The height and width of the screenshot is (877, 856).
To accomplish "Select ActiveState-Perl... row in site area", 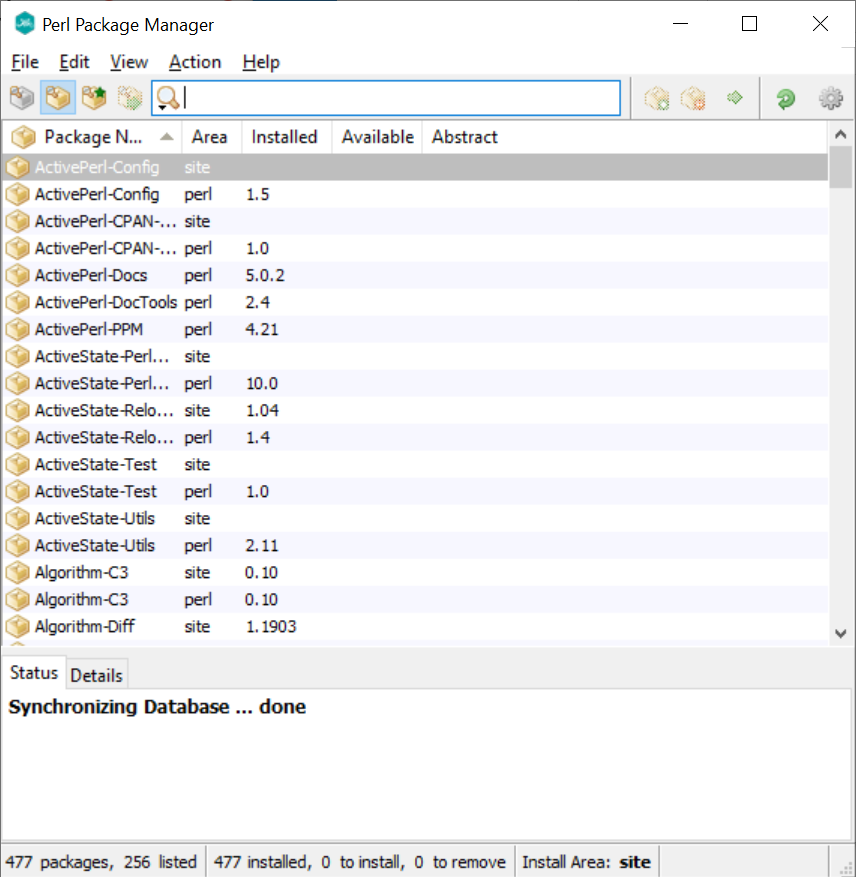I will pyautogui.click(x=415, y=356).
